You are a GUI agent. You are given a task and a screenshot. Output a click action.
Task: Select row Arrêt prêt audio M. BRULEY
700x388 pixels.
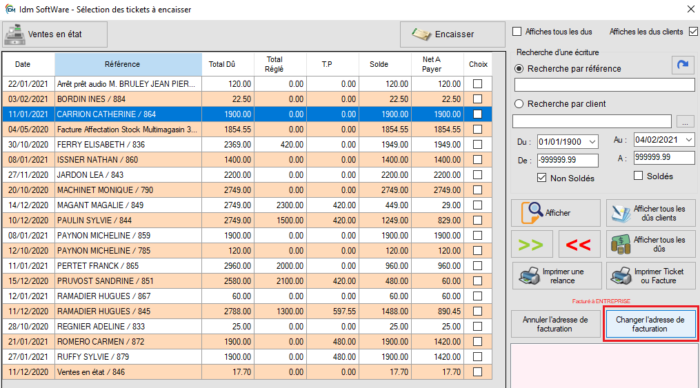pyautogui.click(x=247, y=83)
